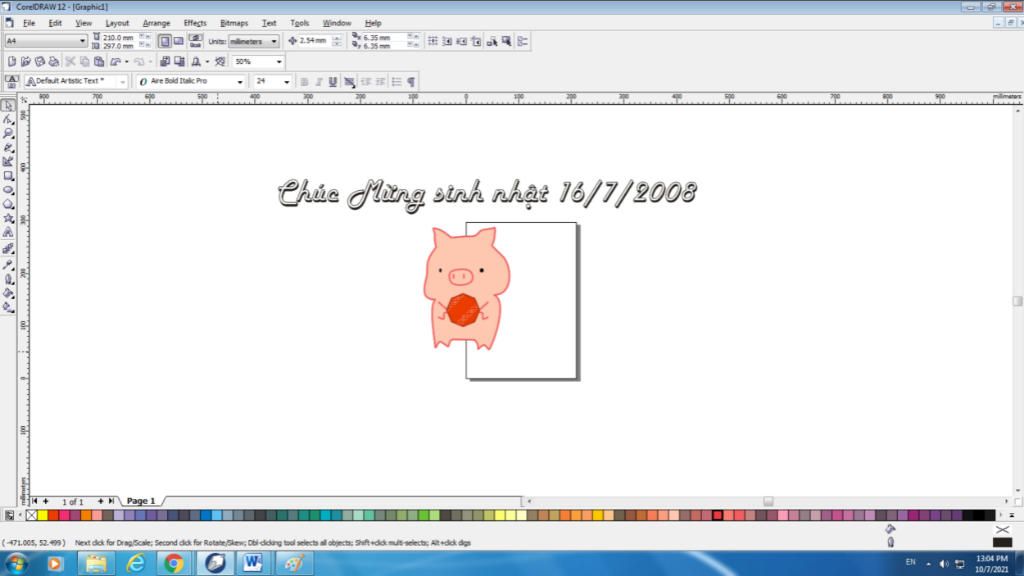The height and width of the screenshot is (576, 1024).
Task: Open Google Chrome from the taskbar
Action: pos(174,563)
